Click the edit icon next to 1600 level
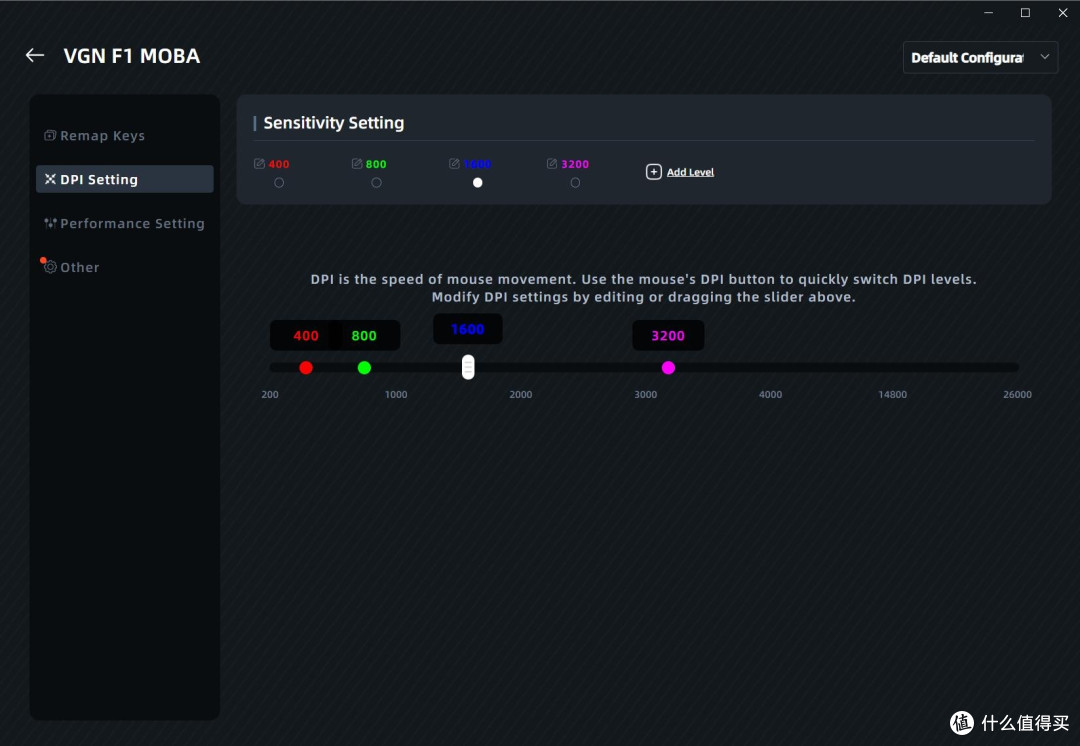This screenshot has height=746, width=1080. coord(454,163)
